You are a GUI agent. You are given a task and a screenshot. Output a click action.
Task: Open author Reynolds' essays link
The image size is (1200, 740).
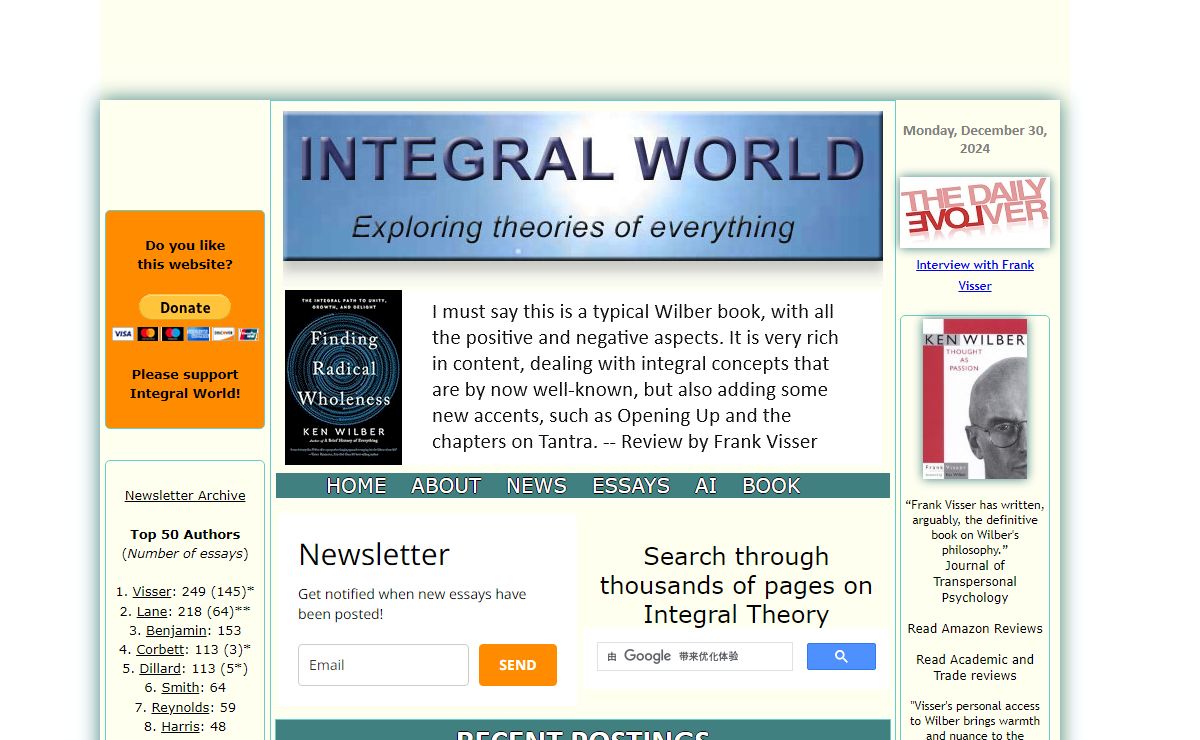coord(180,708)
